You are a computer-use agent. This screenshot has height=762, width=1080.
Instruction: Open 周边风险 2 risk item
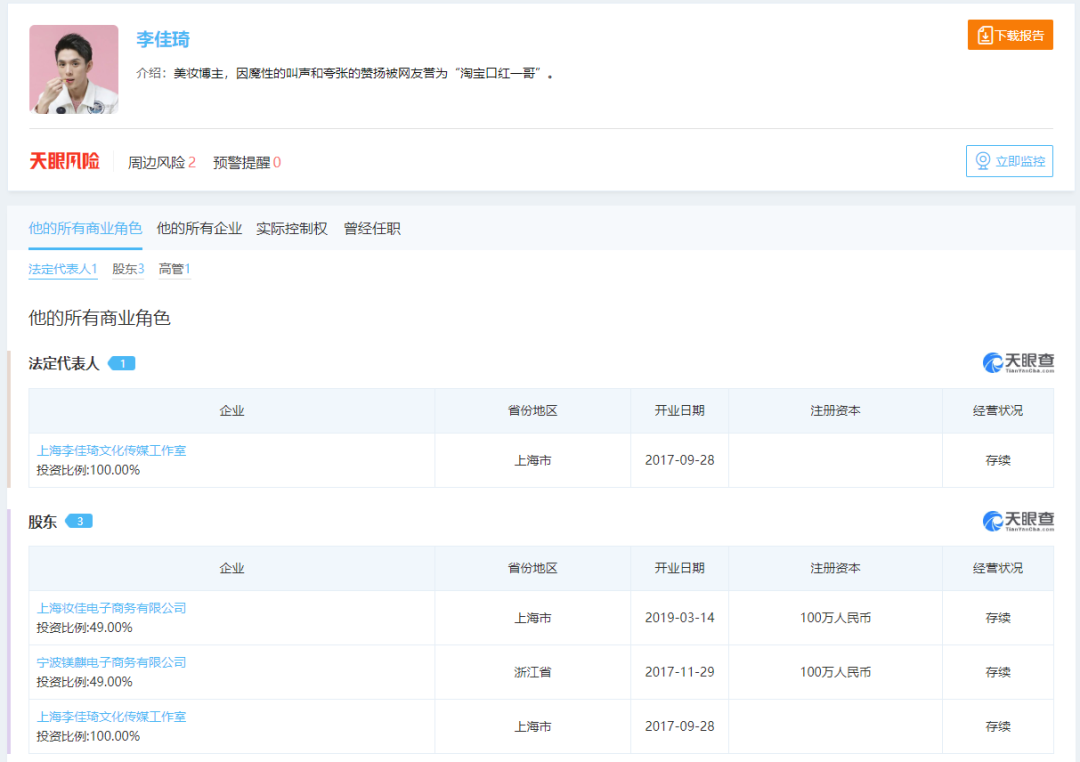(x=162, y=163)
